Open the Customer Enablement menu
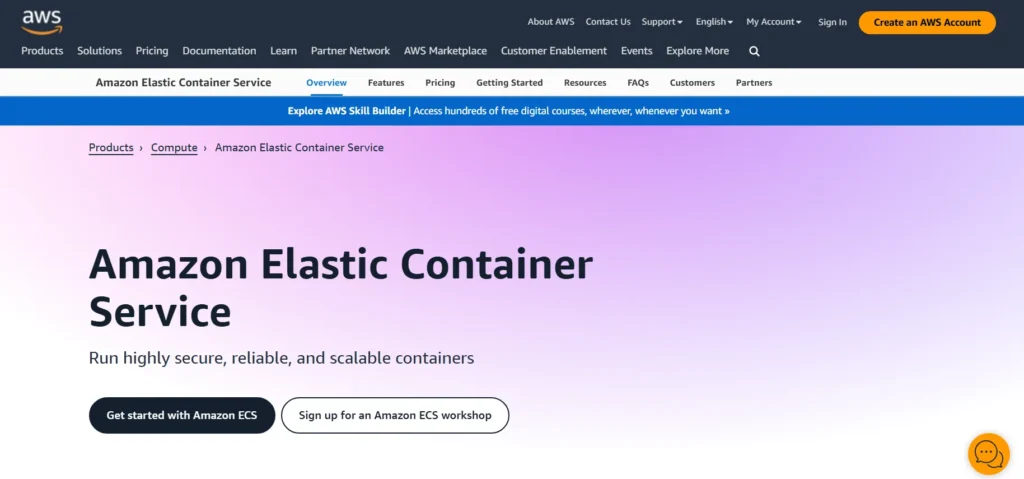The height and width of the screenshot is (479, 1024). pos(554,50)
